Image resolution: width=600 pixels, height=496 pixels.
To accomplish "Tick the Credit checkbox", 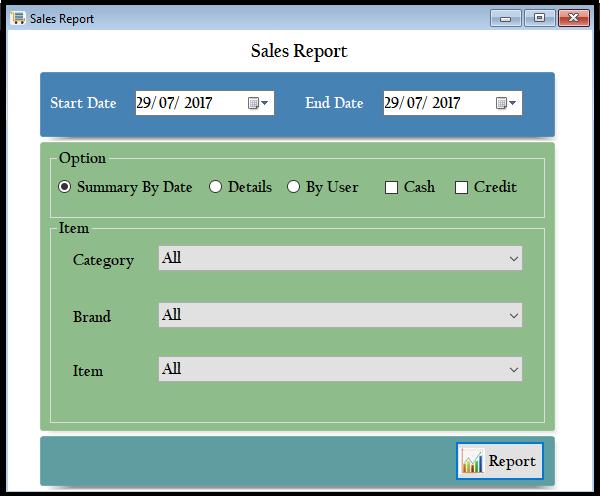I will pyautogui.click(x=462, y=187).
